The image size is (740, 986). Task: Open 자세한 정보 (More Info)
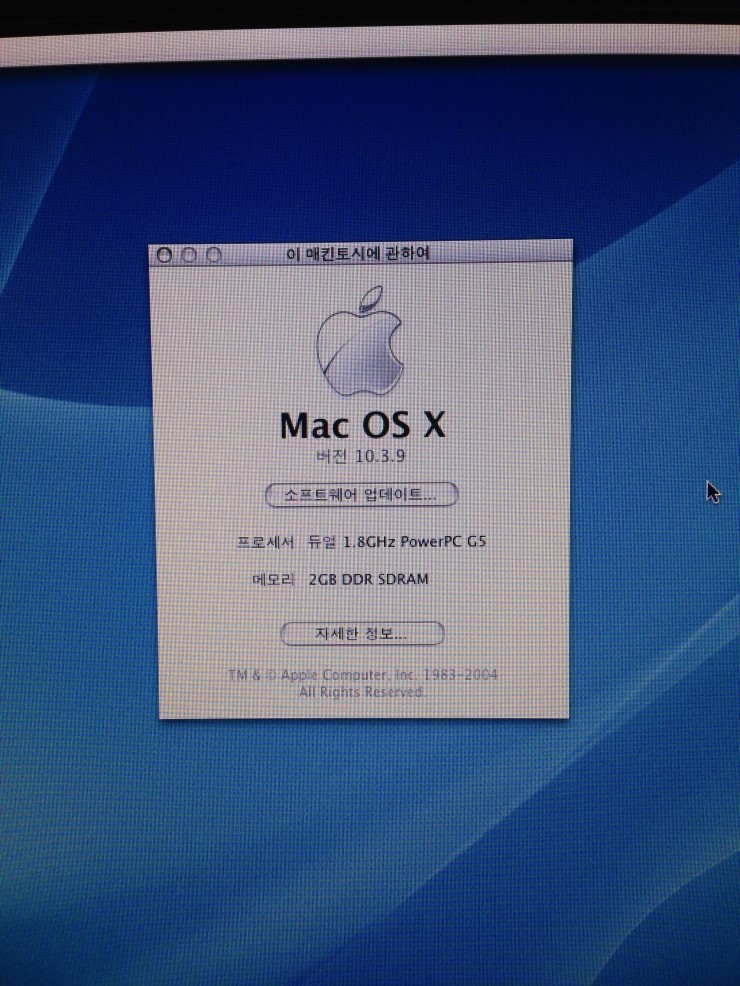click(x=361, y=633)
